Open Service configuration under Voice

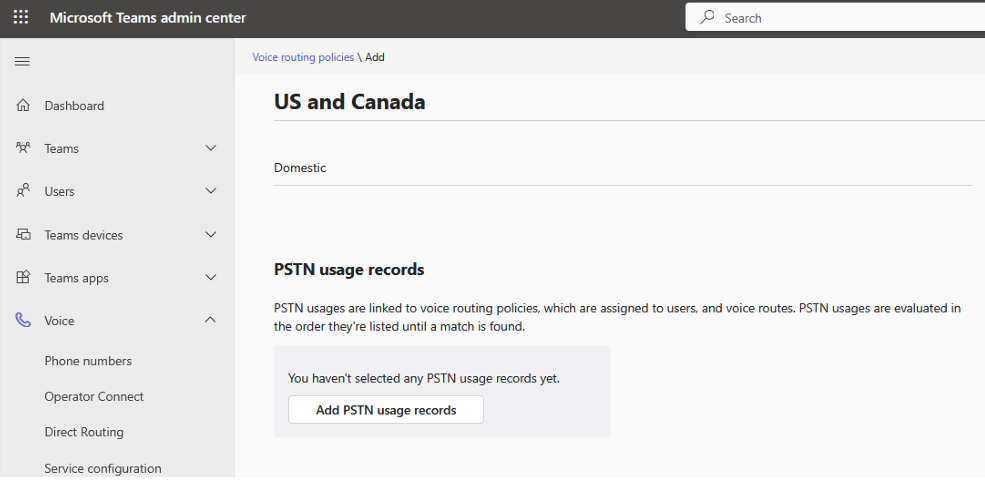click(x=102, y=468)
